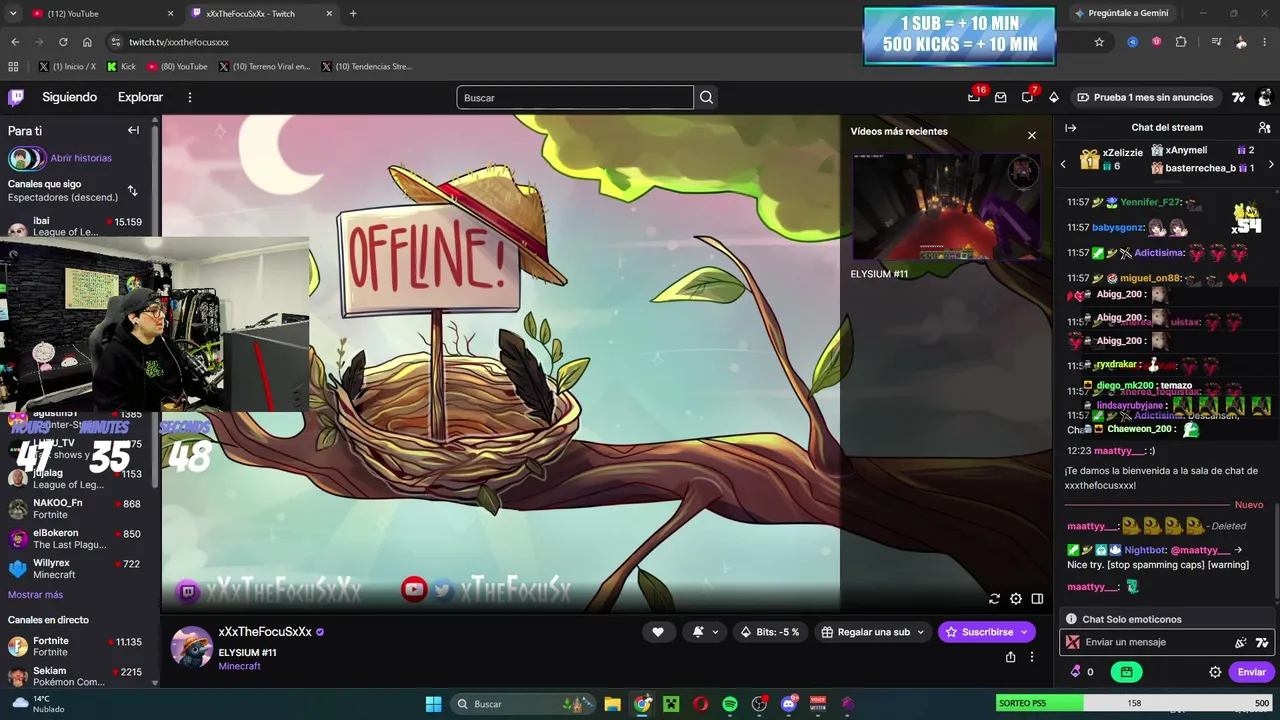Open elBokeron channel in the sidebar
The height and width of the screenshot is (720, 1280).
(75, 539)
